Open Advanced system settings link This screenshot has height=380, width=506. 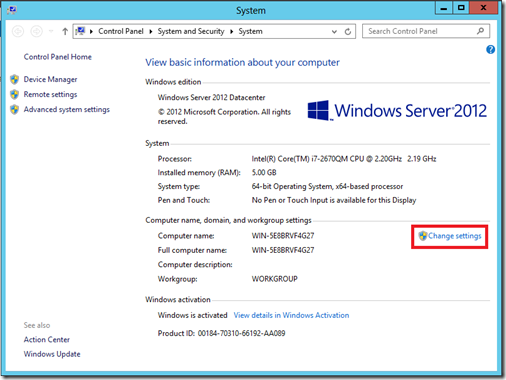tap(67, 109)
